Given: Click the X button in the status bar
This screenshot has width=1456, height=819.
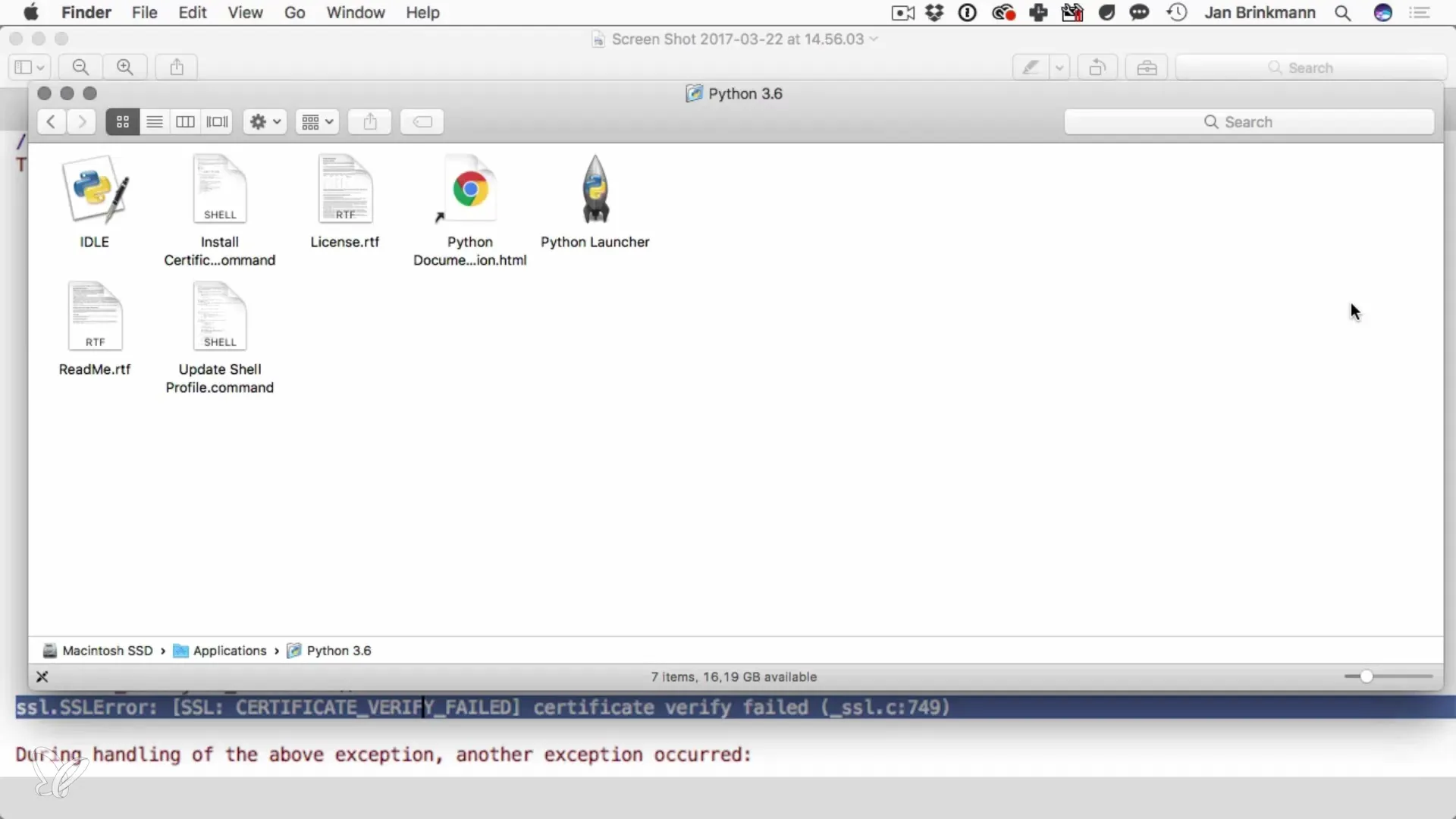Looking at the screenshot, I should [42, 676].
